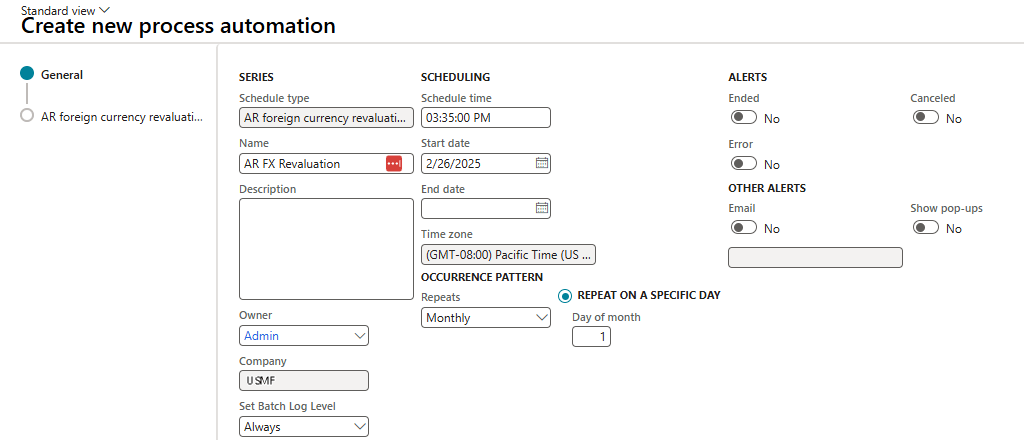The height and width of the screenshot is (440, 1024).
Task: Go to the General wizard step
Action: click(62, 74)
